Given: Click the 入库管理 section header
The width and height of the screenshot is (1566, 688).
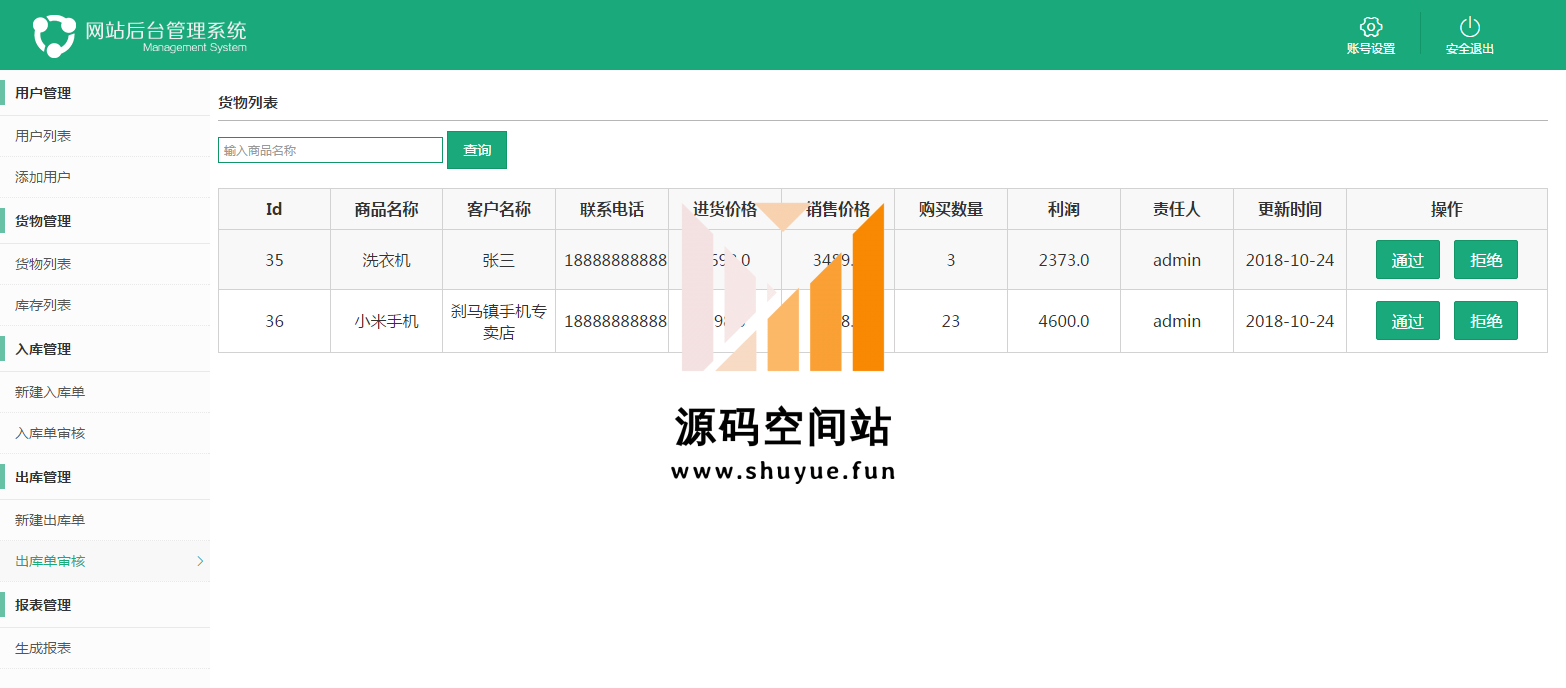Looking at the screenshot, I should point(43,349).
